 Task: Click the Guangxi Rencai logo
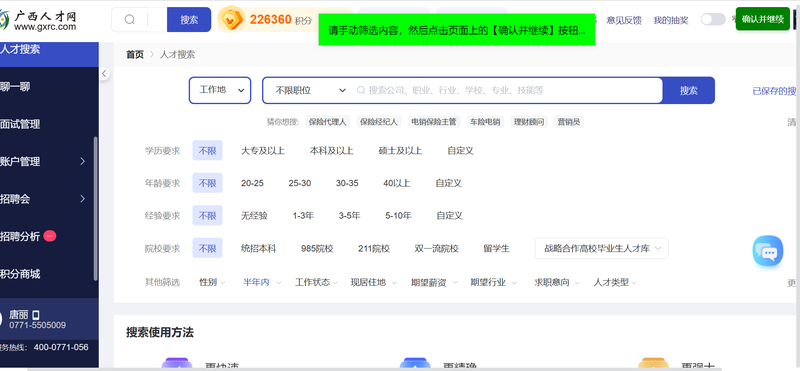(38, 19)
